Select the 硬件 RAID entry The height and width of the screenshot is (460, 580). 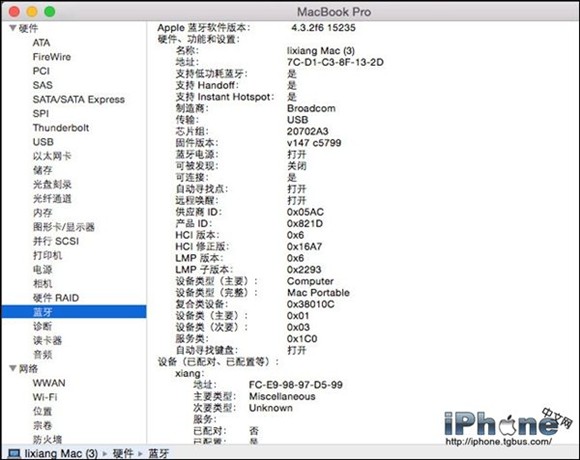[x=56, y=298]
